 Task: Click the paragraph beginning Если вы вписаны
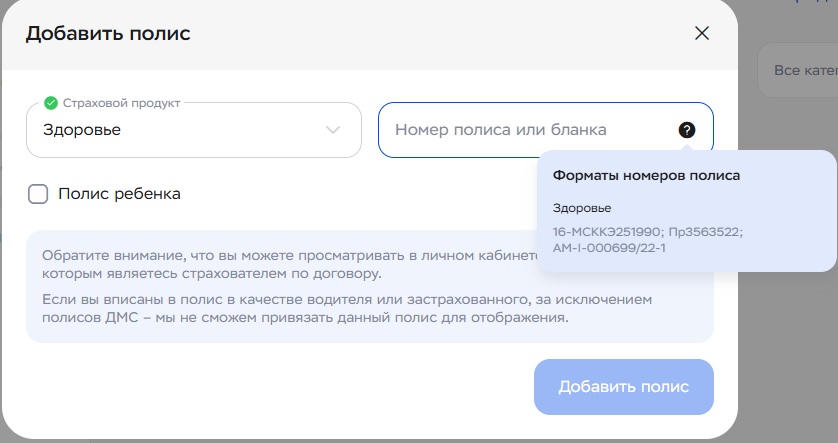(x=347, y=308)
